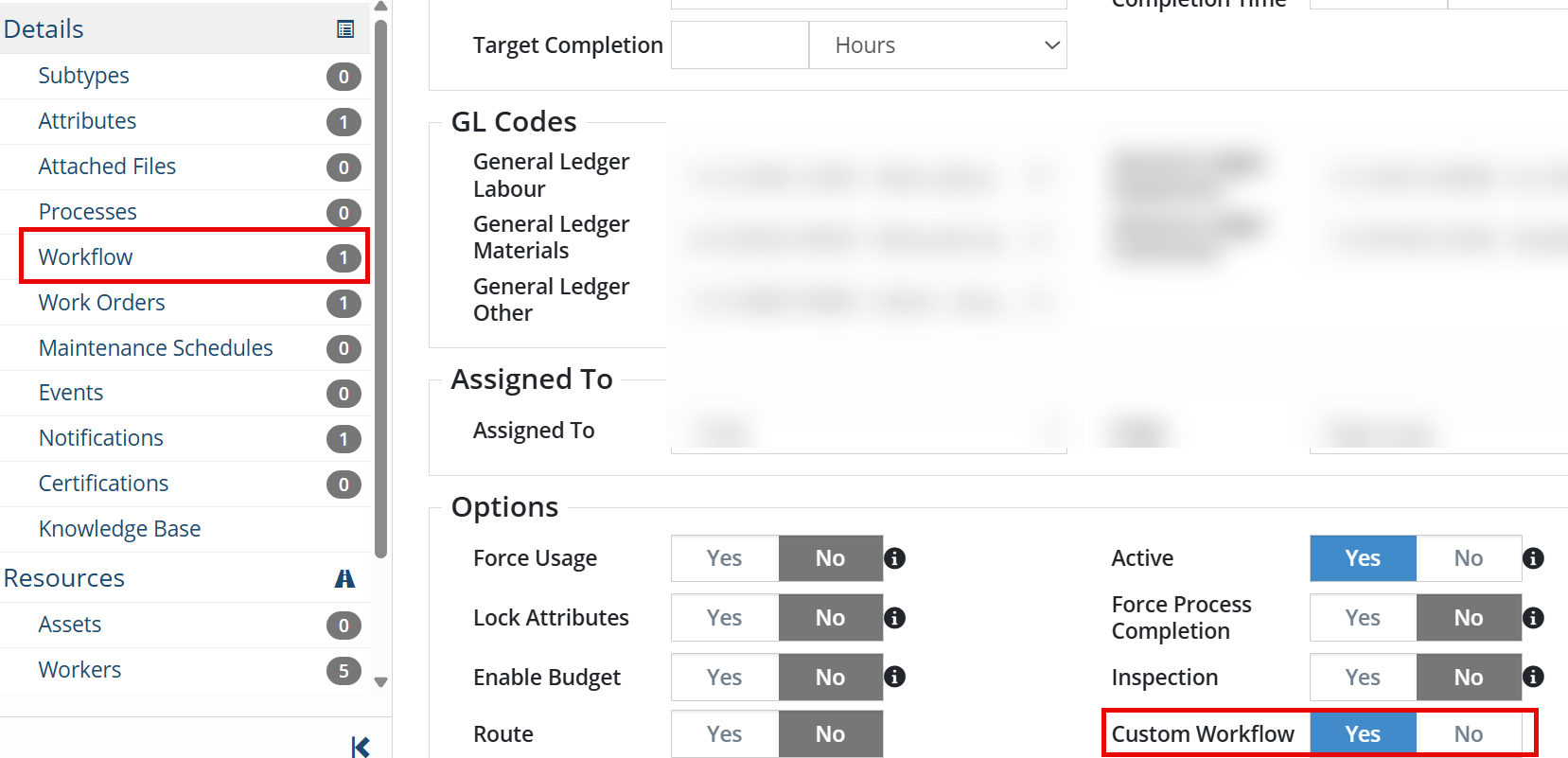Screen dimensions: 1568x758
Task: Click the Resources section road icon
Action: 344,578
